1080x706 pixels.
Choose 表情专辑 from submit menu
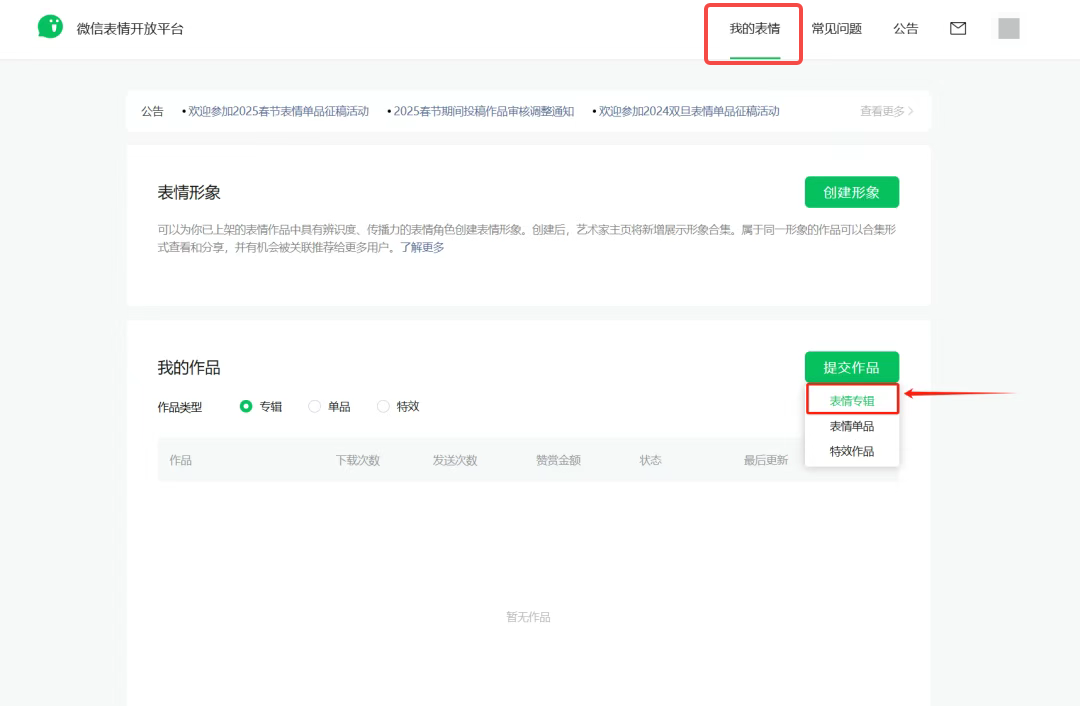tap(851, 400)
